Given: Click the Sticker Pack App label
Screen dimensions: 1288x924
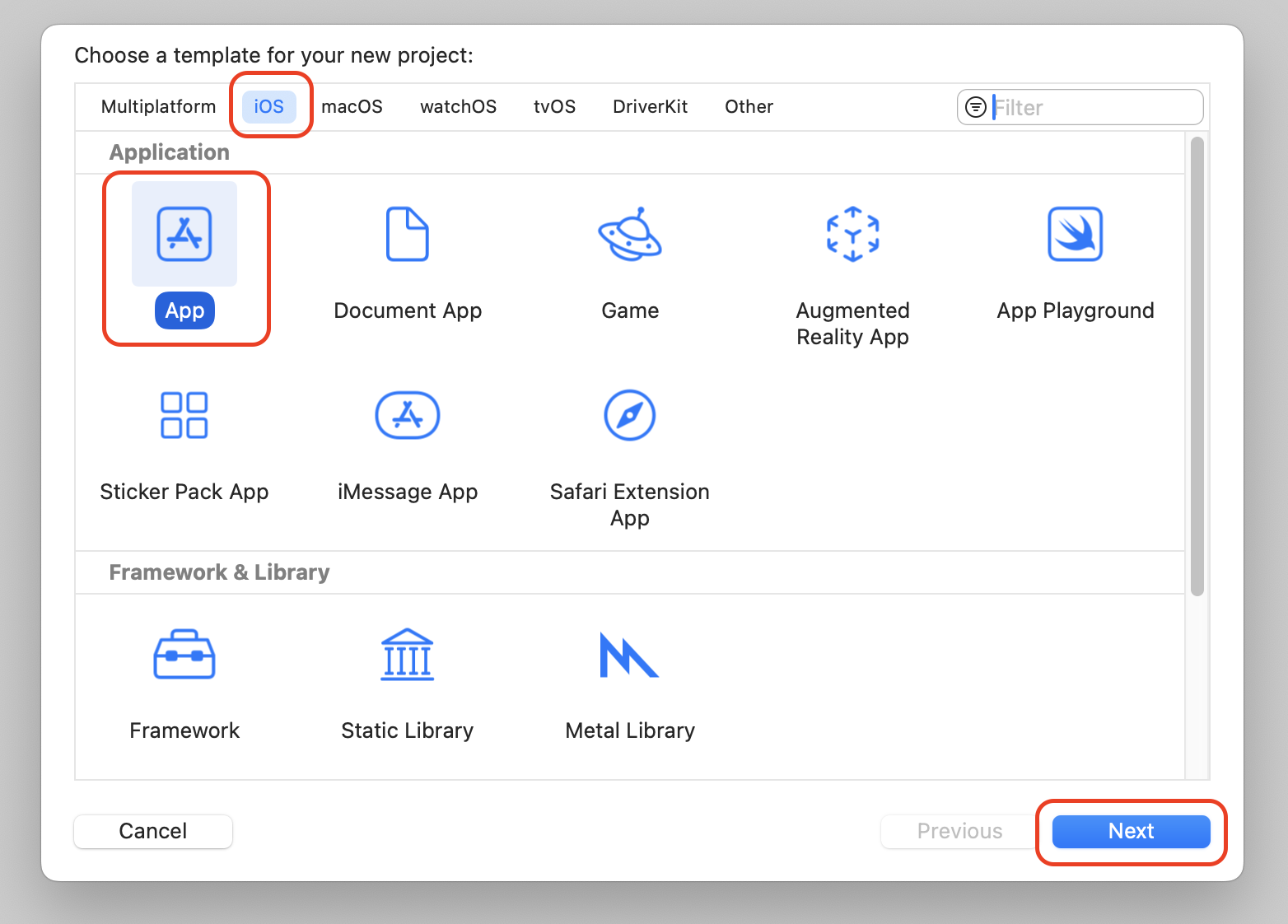Looking at the screenshot, I should coord(184,492).
